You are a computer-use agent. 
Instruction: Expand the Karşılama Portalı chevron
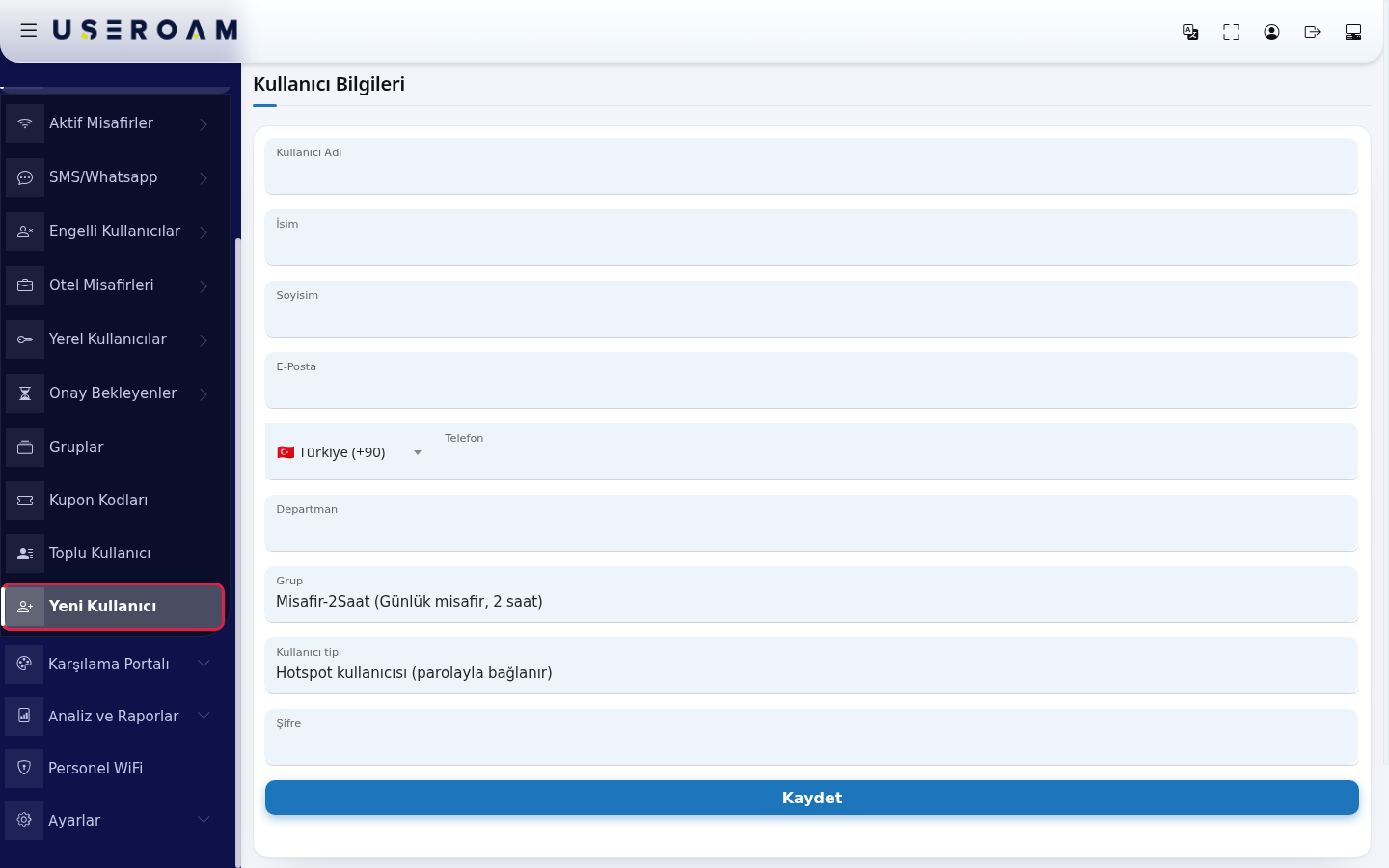(x=204, y=663)
